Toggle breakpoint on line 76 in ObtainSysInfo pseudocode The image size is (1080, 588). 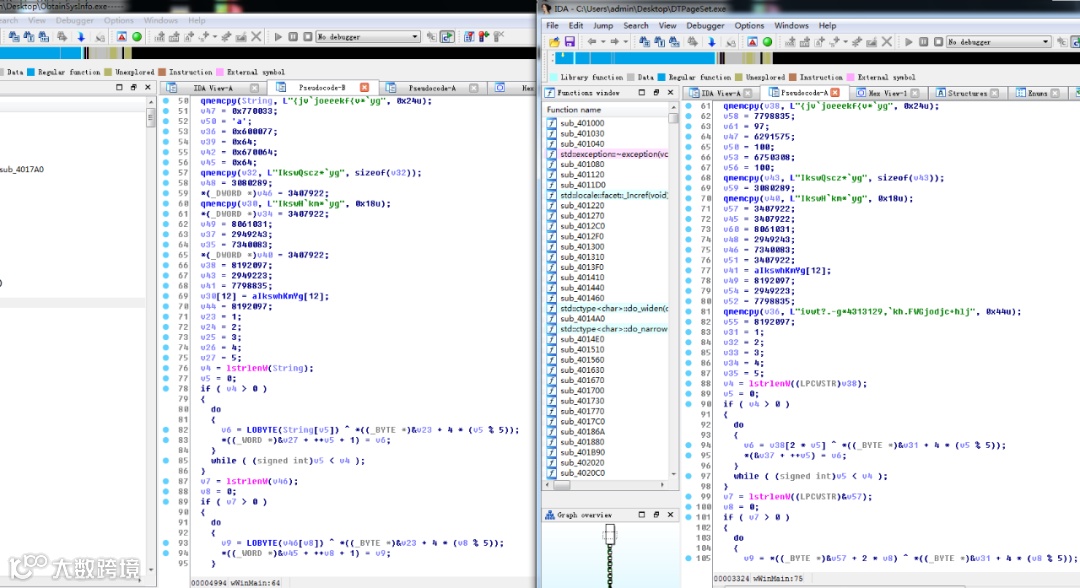[166, 368]
